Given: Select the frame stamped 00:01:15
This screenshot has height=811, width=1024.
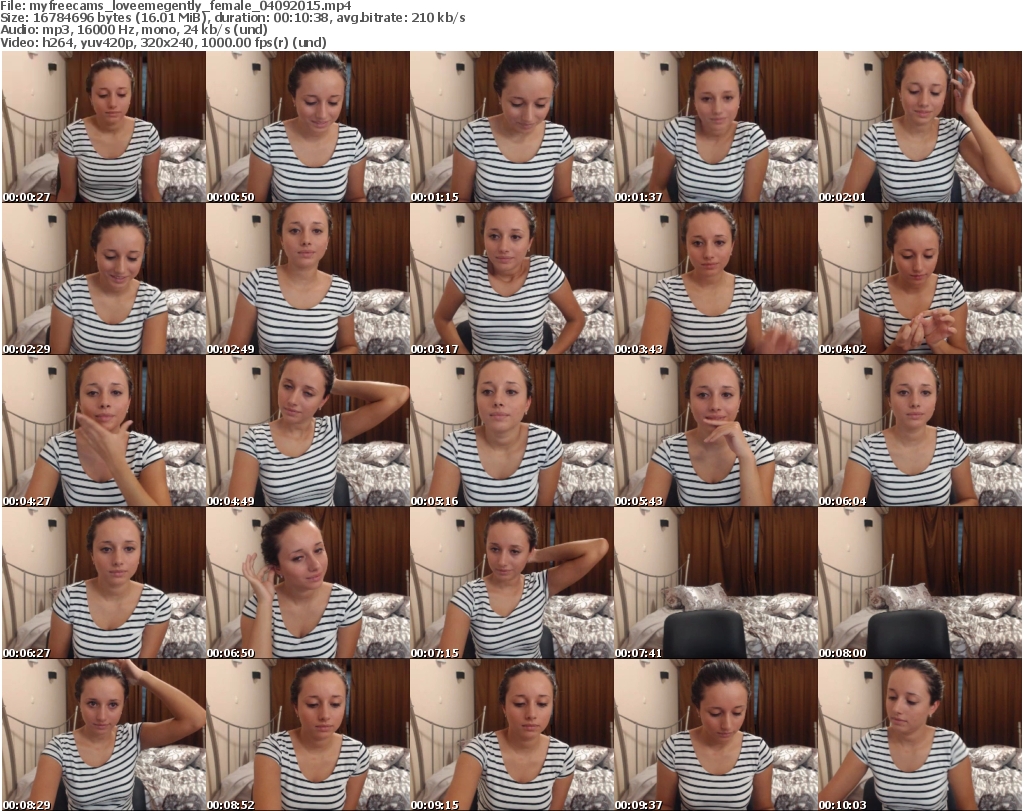Looking at the screenshot, I should 512,127.
